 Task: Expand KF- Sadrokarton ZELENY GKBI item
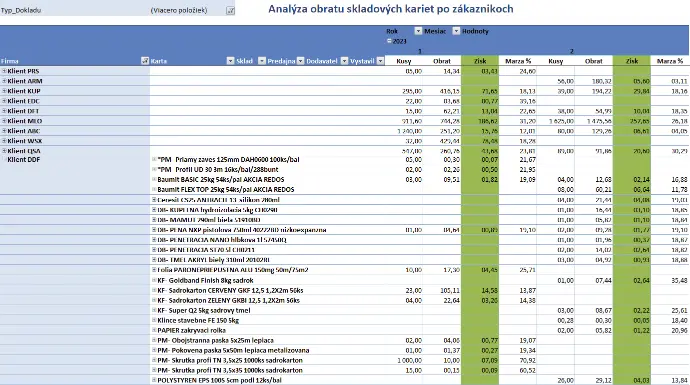(154, 300)
